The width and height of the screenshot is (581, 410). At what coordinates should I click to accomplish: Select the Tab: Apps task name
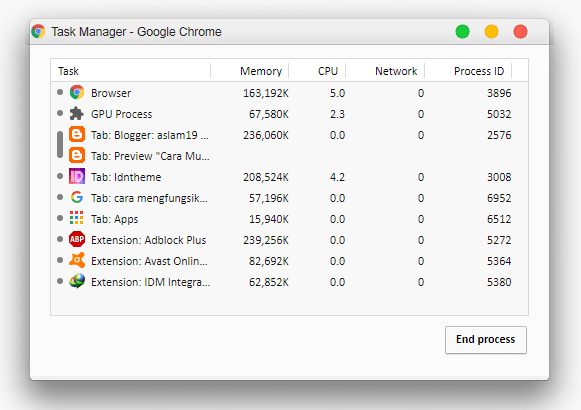point(114,219)
